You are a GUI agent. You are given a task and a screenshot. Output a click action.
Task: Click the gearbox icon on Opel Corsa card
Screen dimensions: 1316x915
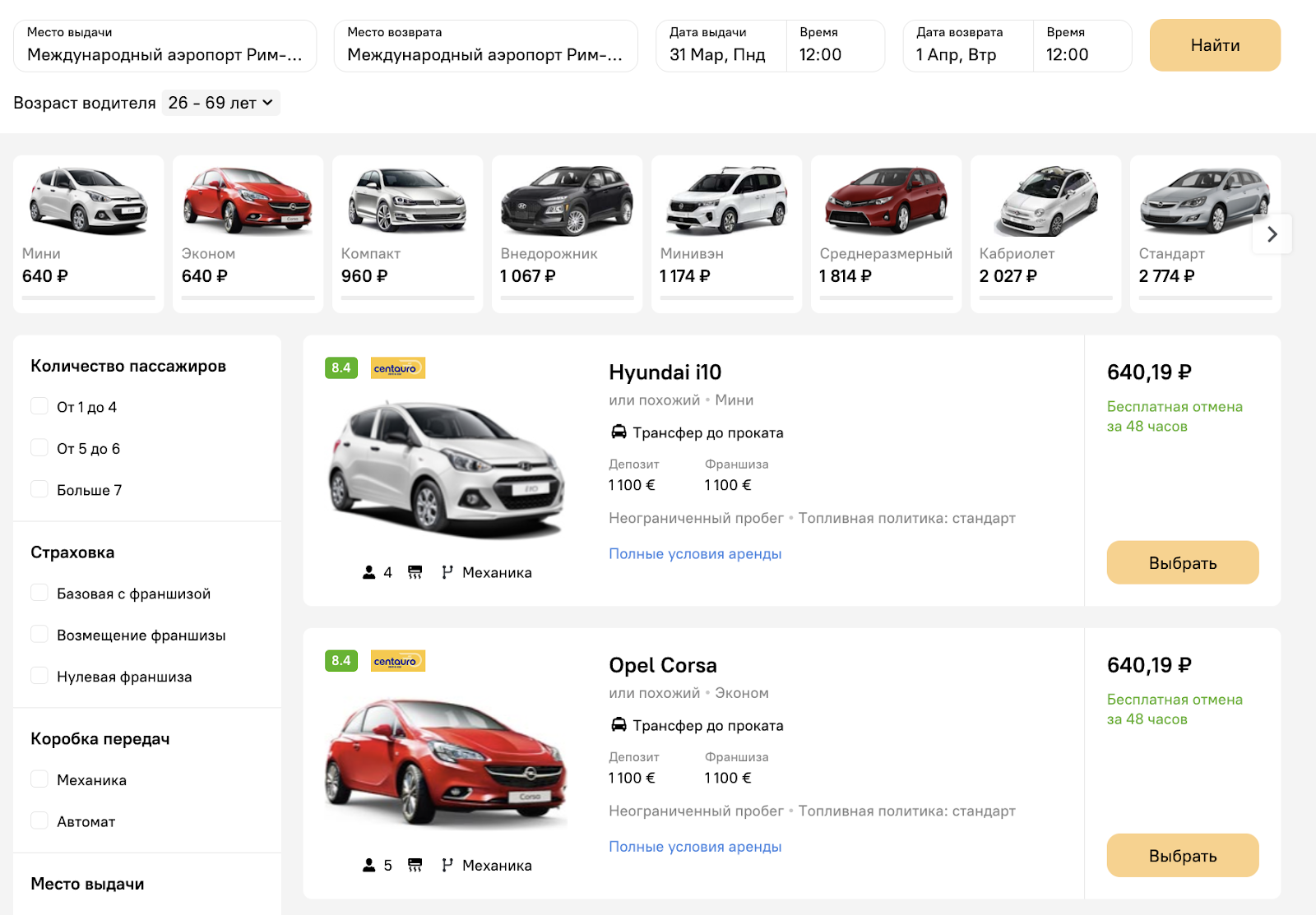447,865
